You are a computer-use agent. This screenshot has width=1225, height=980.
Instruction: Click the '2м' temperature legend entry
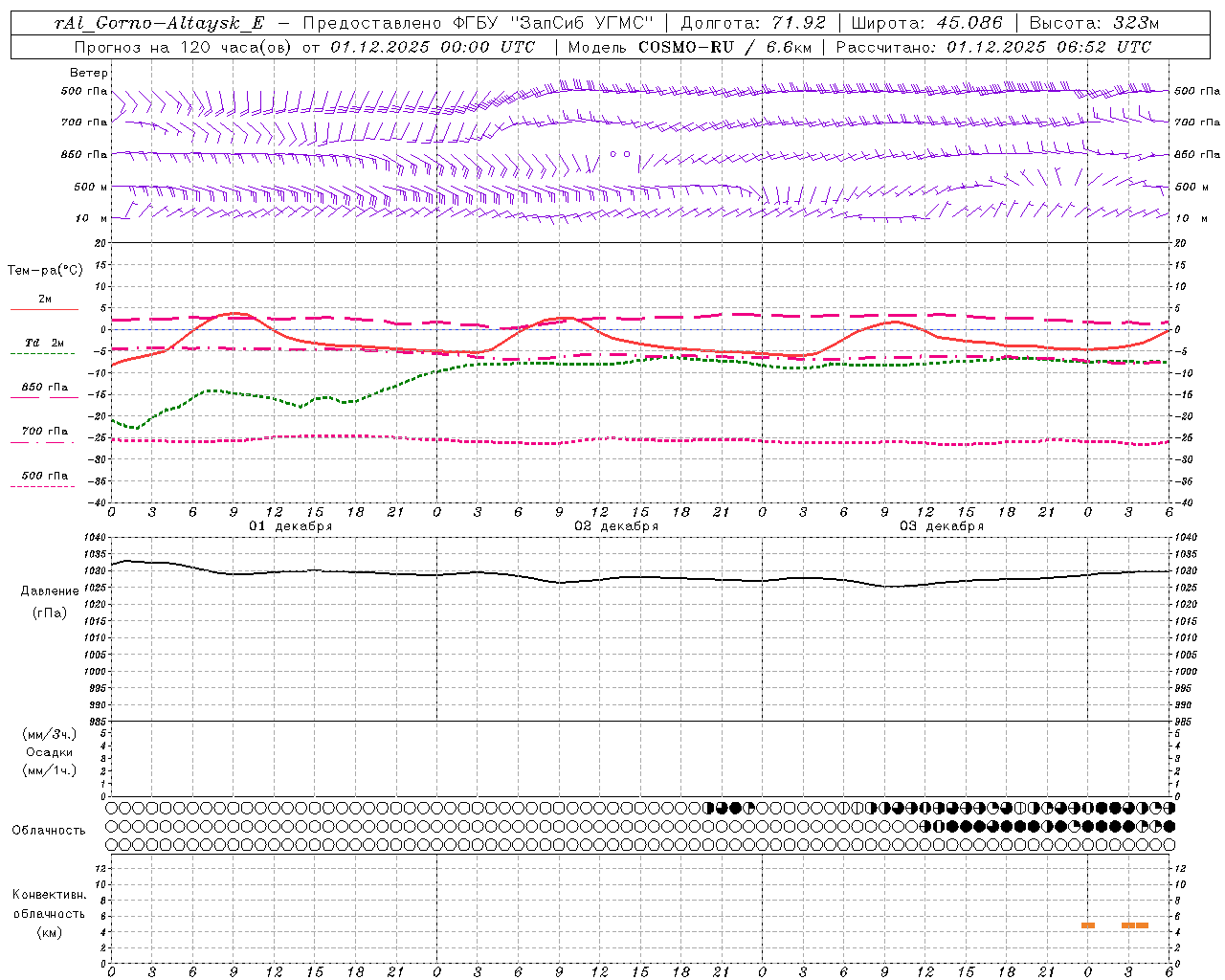point(45,300)
